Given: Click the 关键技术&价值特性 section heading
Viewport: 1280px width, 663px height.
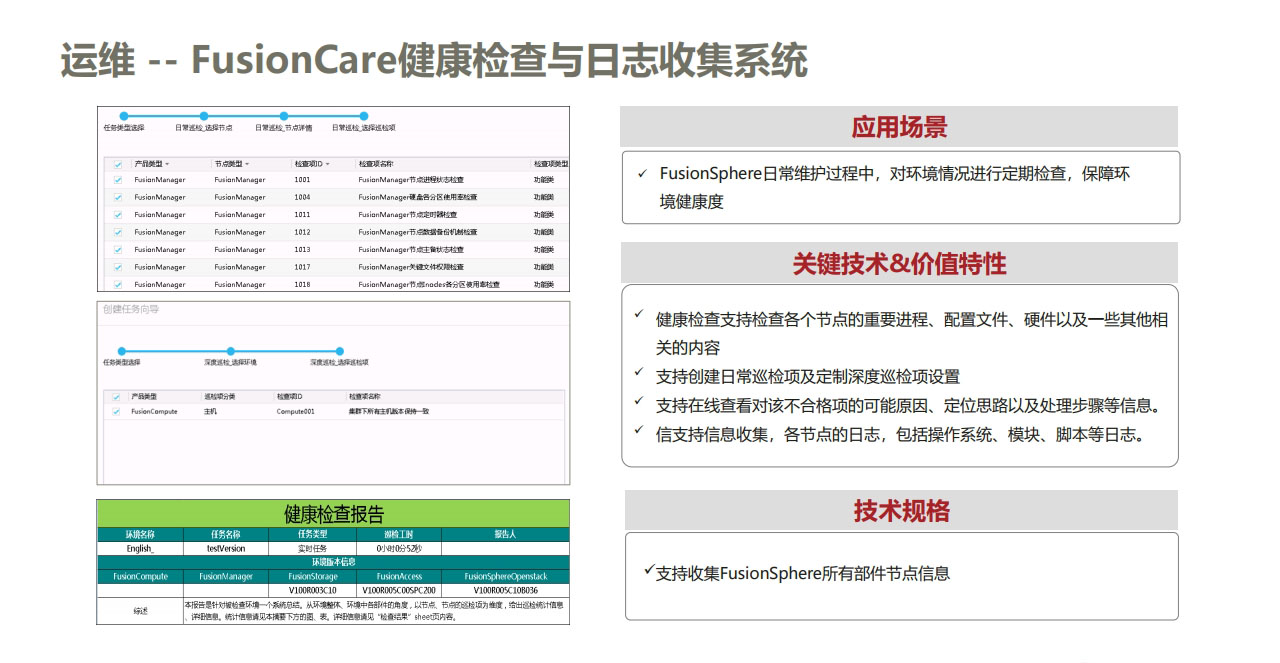Looking at the screenshot, I should [899, 263].
